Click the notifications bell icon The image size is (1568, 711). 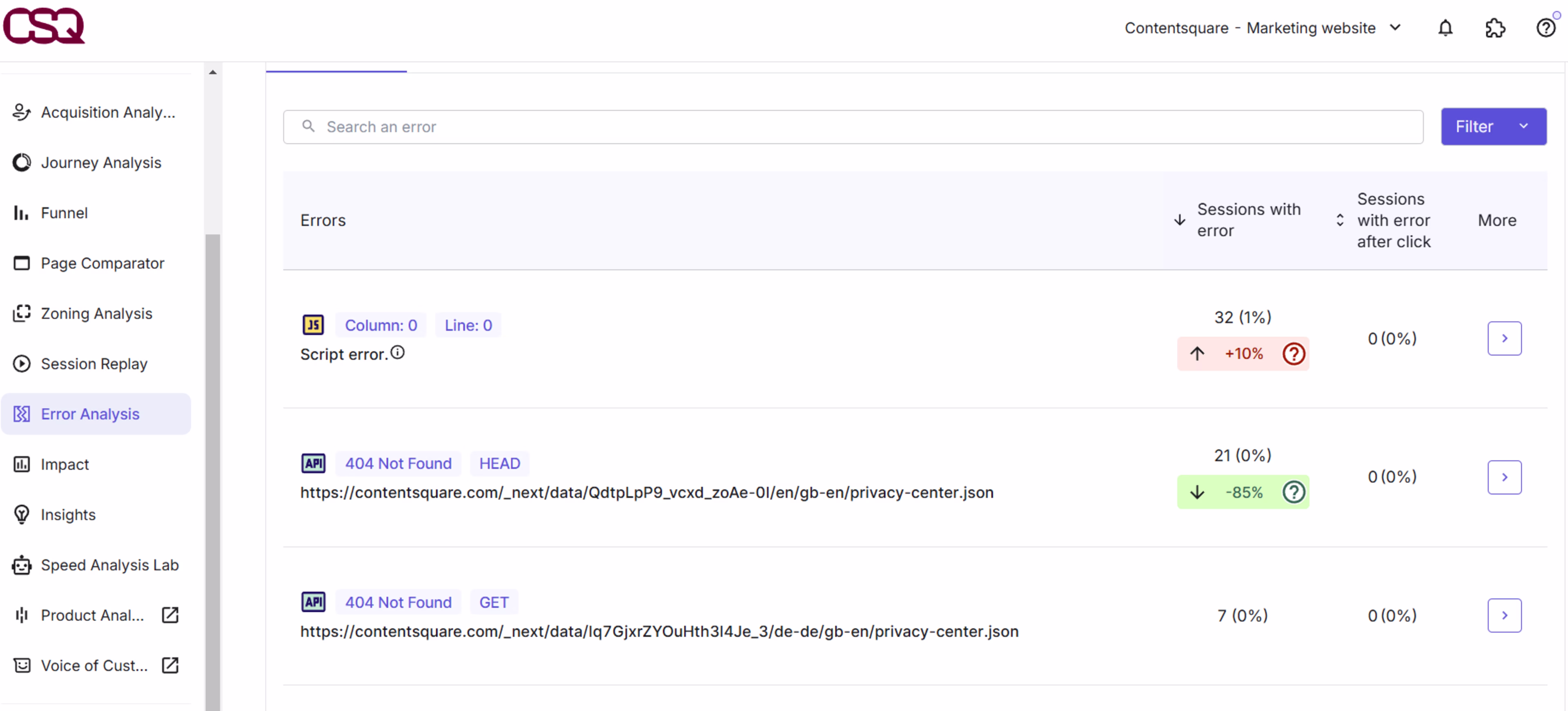tap(1445, 28)
